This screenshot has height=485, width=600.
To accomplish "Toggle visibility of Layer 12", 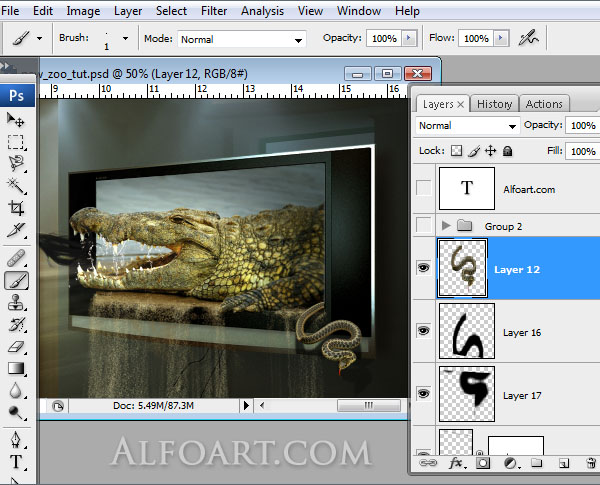I will (423, 268).
